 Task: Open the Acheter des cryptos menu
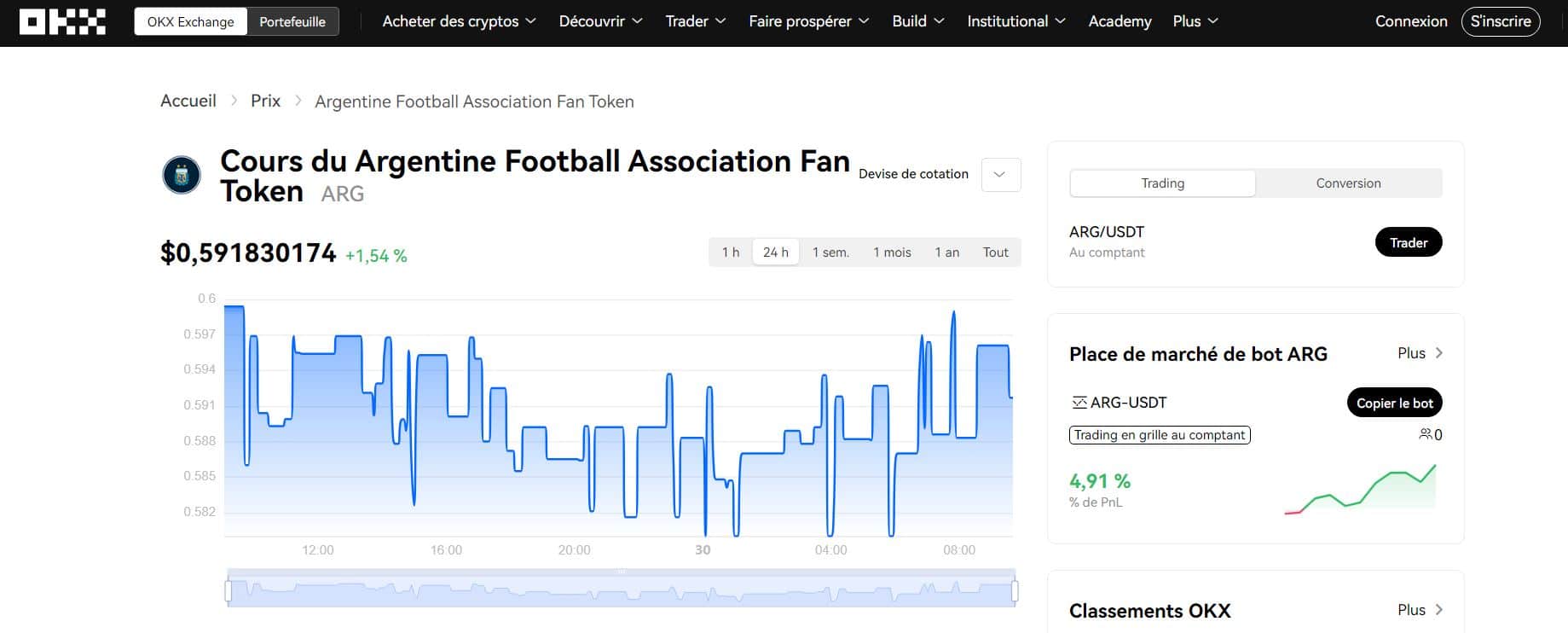click(459, 21)
